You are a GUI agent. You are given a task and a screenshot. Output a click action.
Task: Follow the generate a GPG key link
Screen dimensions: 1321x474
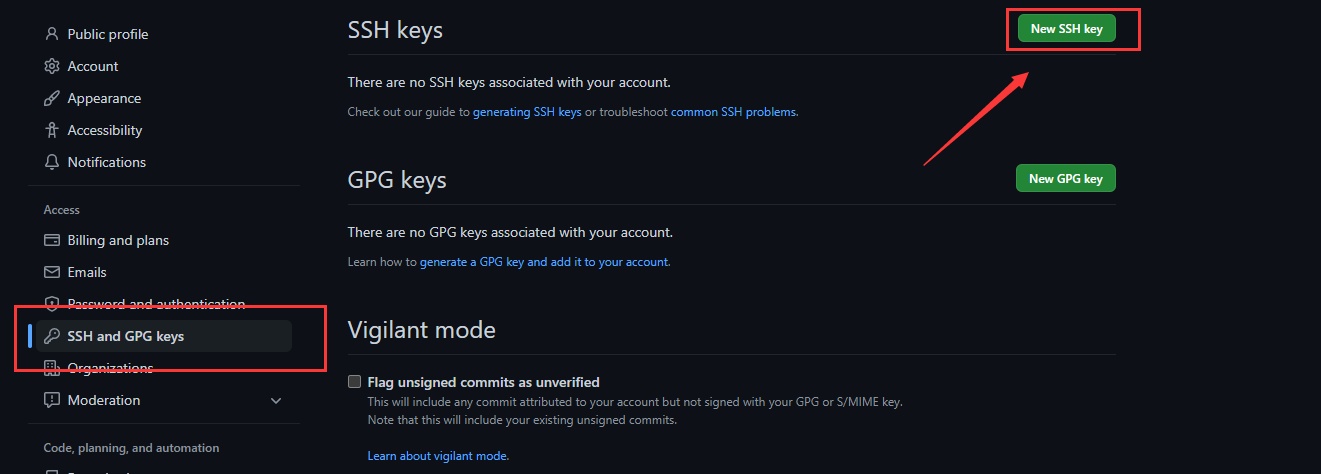pos(544,262)
